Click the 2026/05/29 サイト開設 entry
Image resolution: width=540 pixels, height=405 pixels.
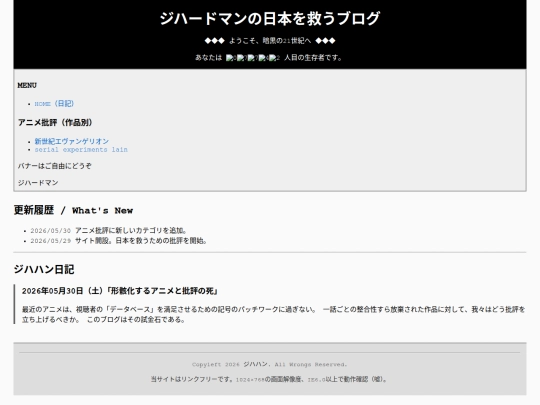119,241
